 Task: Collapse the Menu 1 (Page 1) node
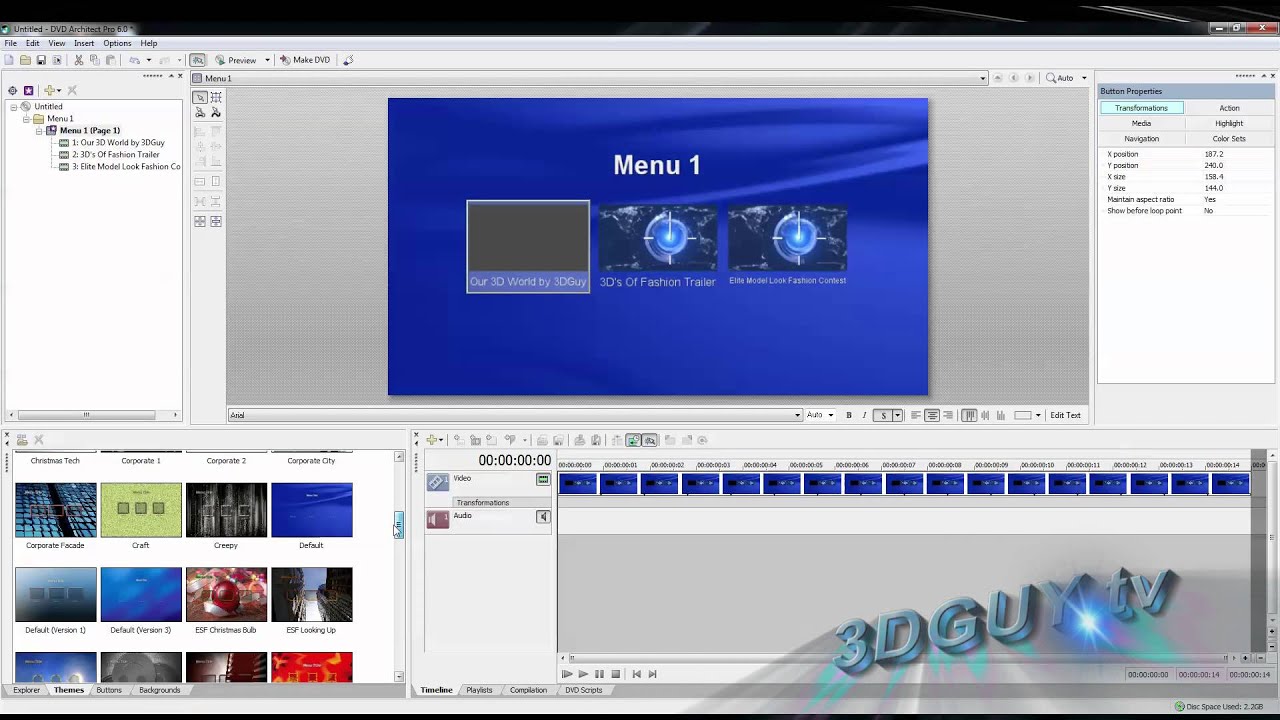click(x=39, y=130)
